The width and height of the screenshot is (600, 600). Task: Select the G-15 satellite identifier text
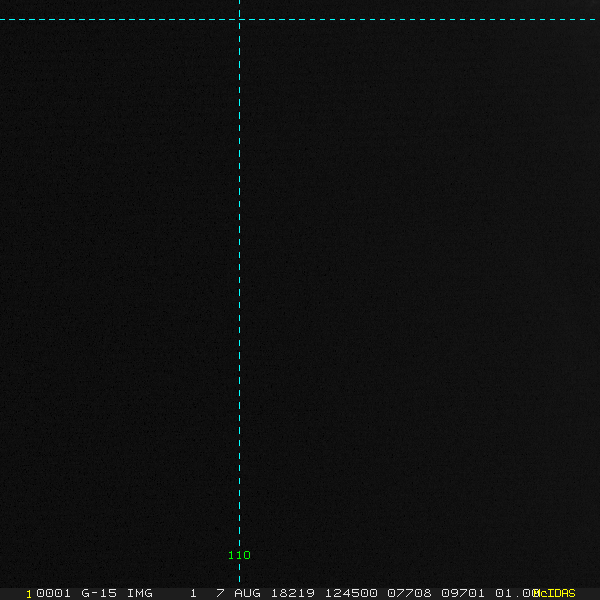pyautogui.click(x=99, y=593)
